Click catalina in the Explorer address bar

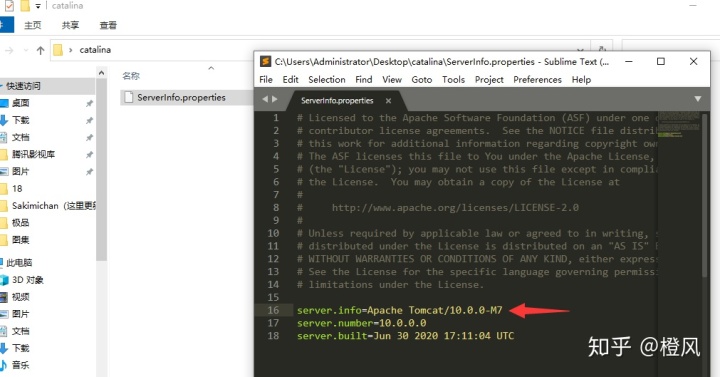(x=95, y=50)
